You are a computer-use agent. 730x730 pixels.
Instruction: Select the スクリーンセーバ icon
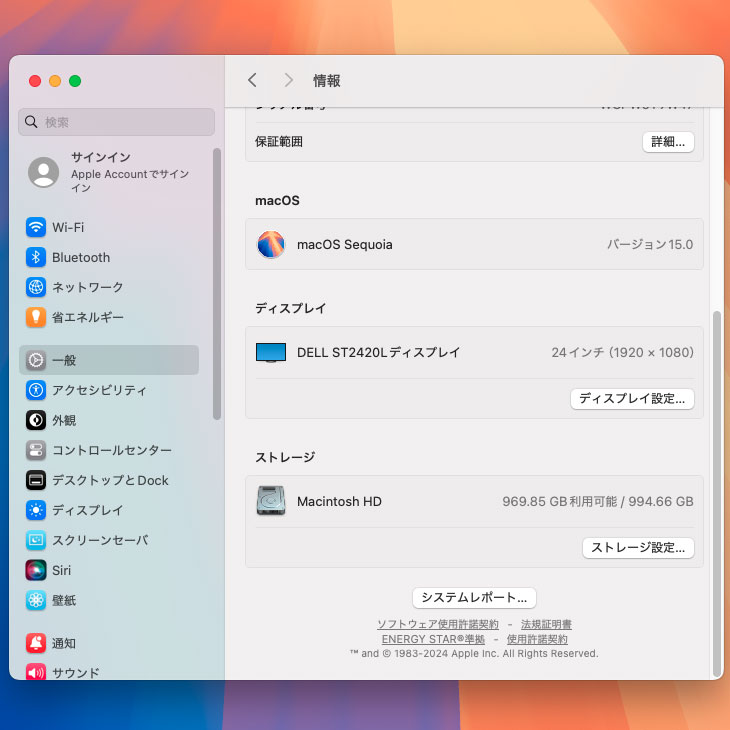36,540
